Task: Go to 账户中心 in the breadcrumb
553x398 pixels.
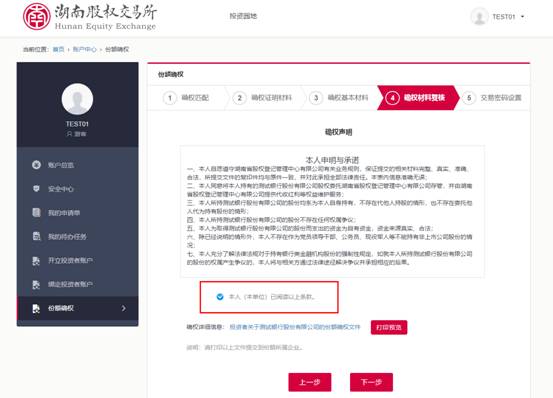Action: tap(84, 49)
